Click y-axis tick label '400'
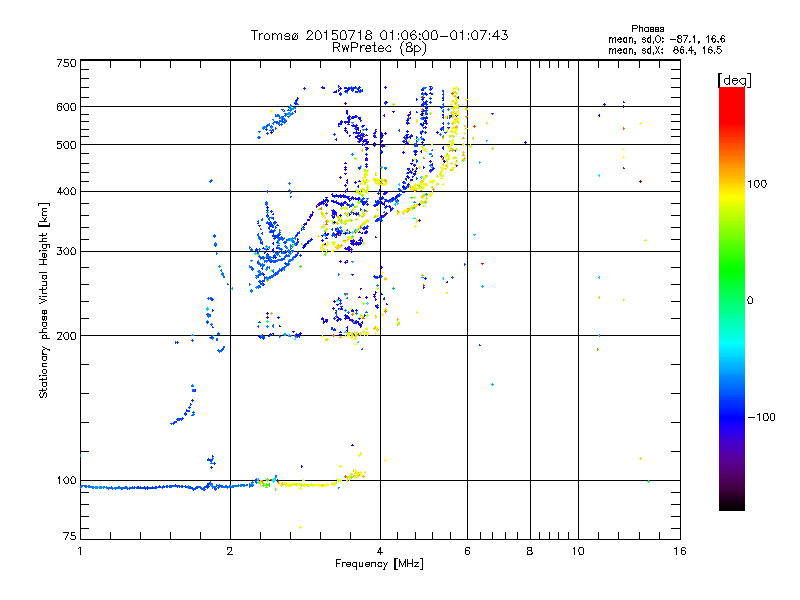 point(67,192)
